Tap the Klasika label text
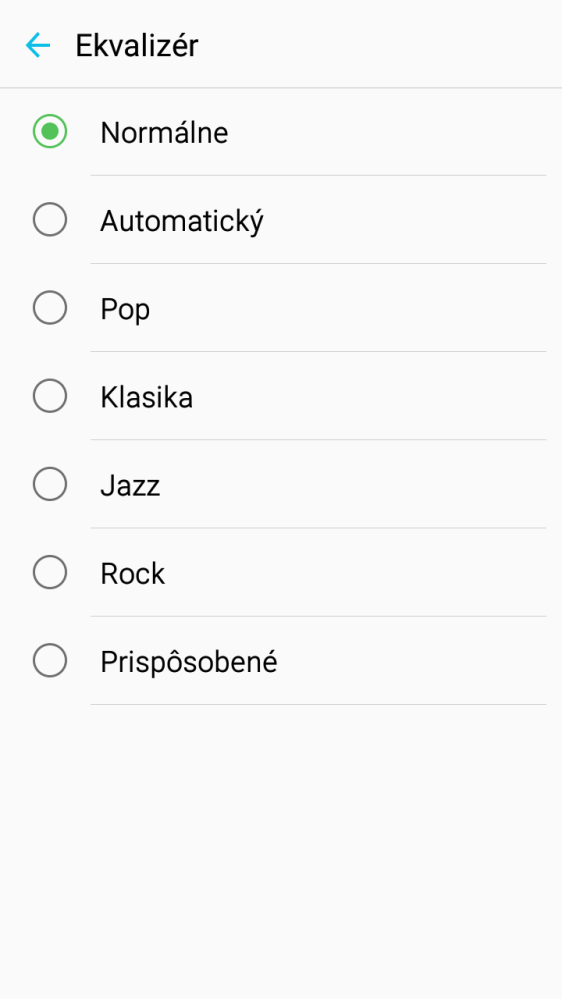The width and height of the screenshot is (562, 999). coord(147,397)
